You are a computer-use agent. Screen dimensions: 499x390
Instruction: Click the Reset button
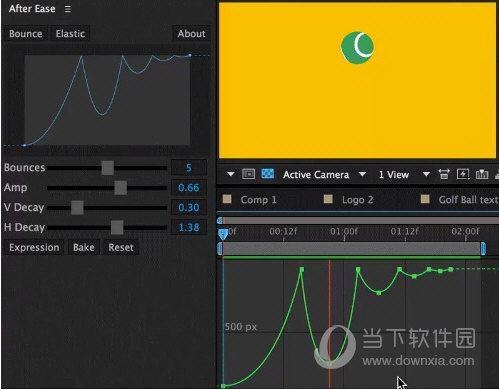121,247
